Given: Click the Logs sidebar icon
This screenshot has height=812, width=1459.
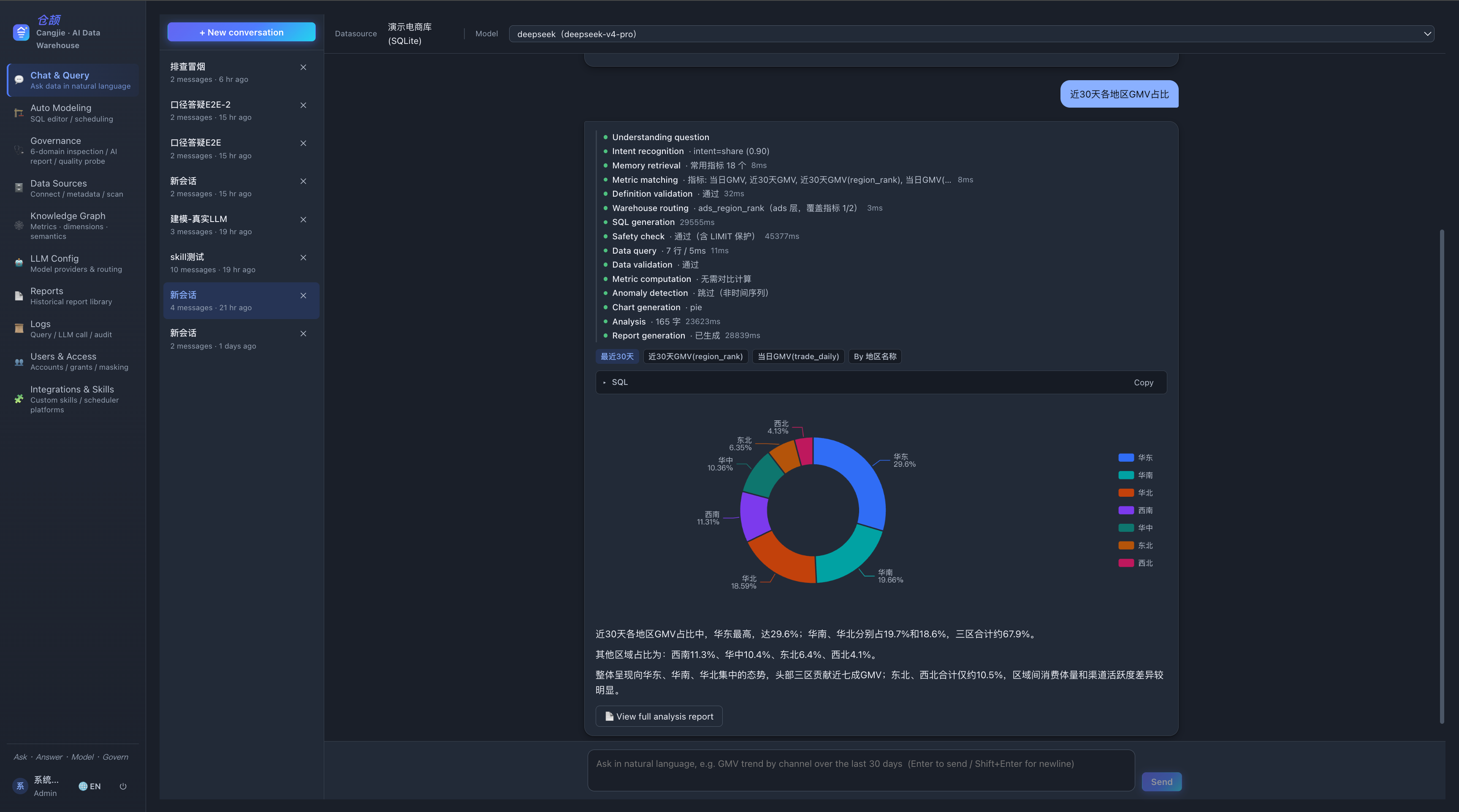Looking at the screenshot, I should 19,328.
